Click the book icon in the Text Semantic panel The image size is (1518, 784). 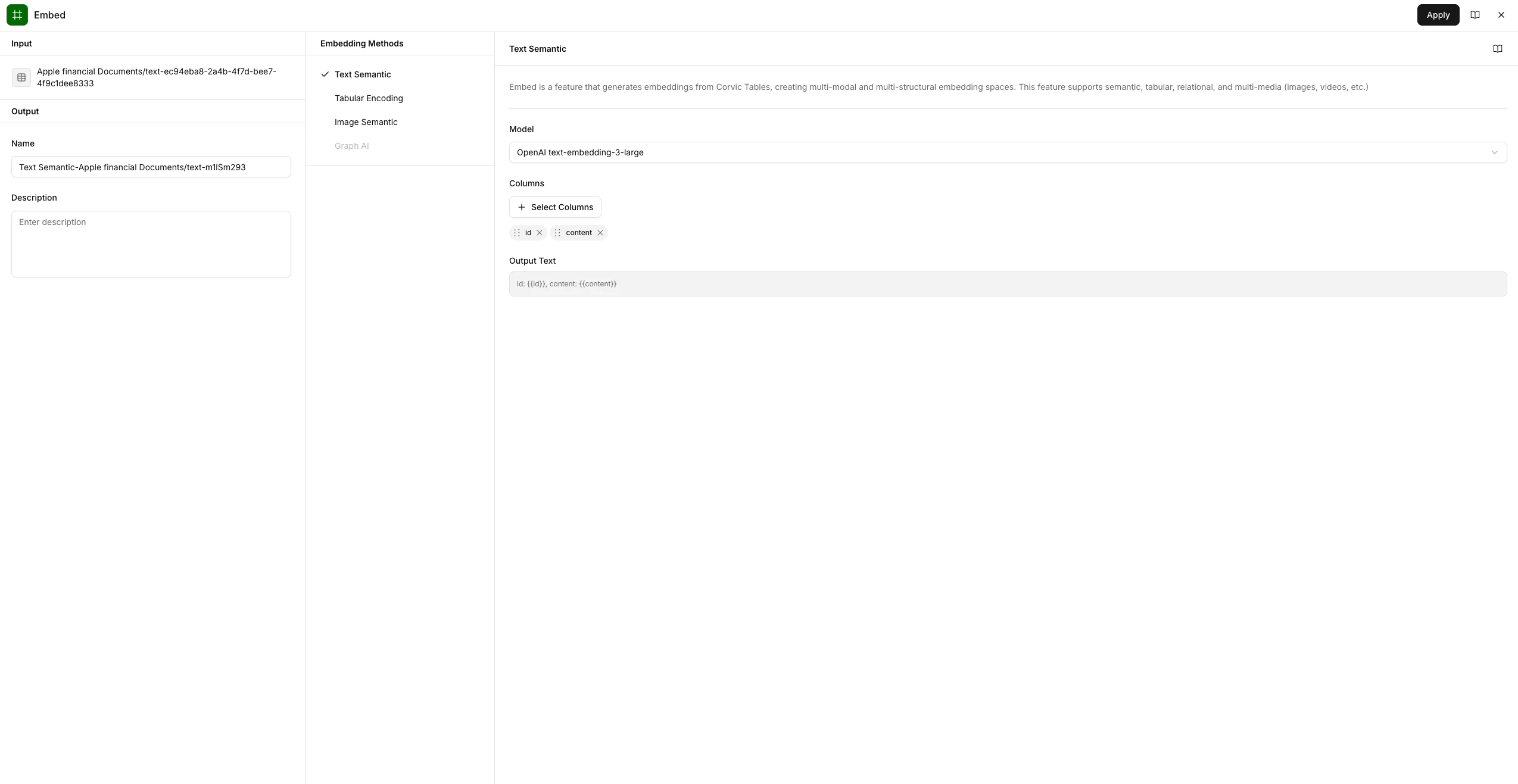click(x=1497, y=49)
